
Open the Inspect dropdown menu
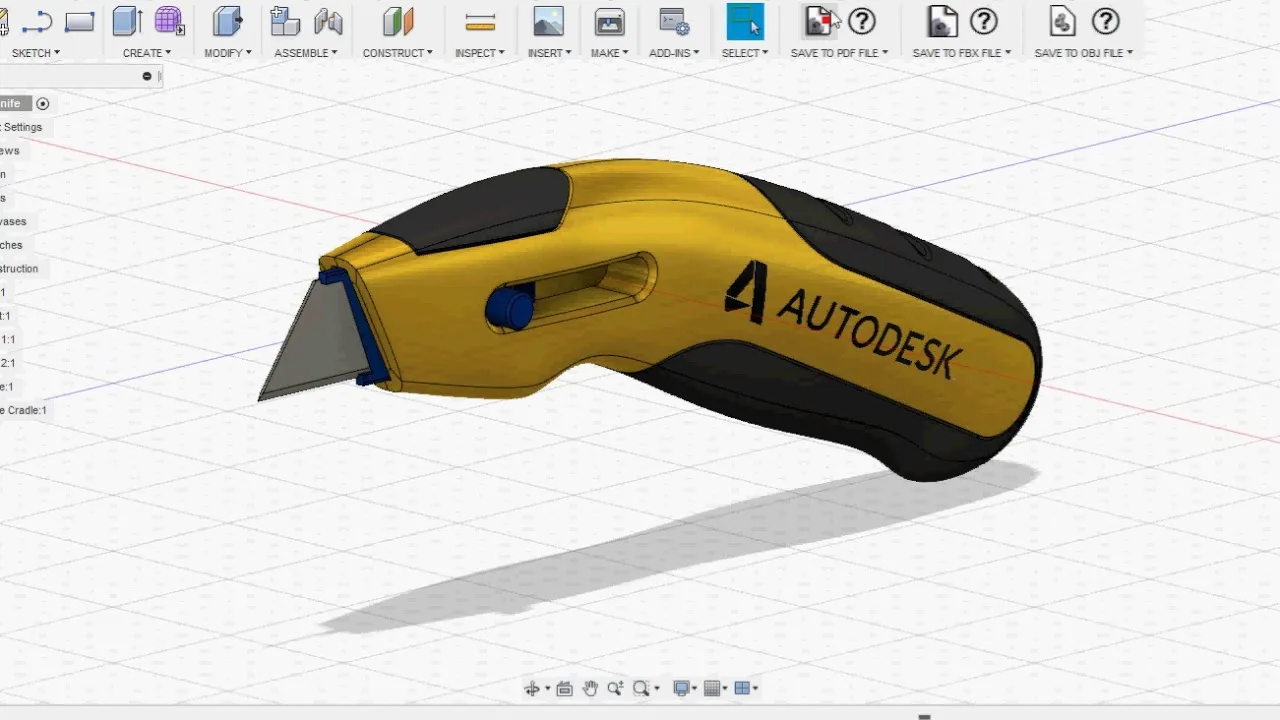(x=480, y=53)
